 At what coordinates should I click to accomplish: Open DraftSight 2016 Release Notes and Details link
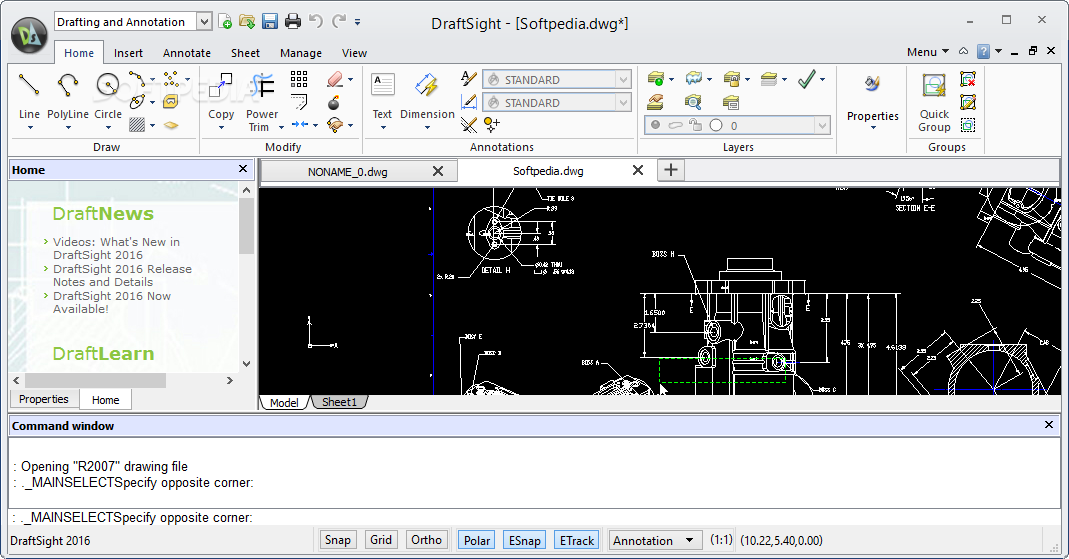tap(123, 275)
